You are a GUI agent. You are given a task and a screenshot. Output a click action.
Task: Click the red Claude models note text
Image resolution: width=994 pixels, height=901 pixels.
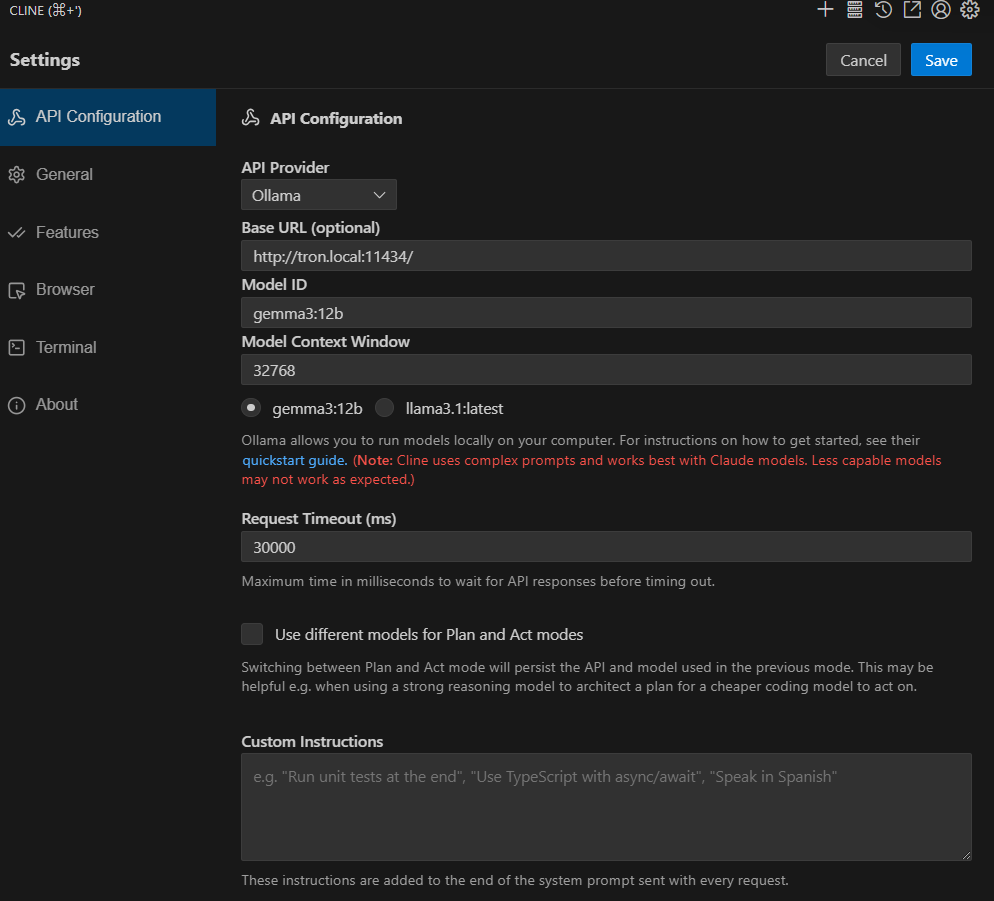coord(591,470)
